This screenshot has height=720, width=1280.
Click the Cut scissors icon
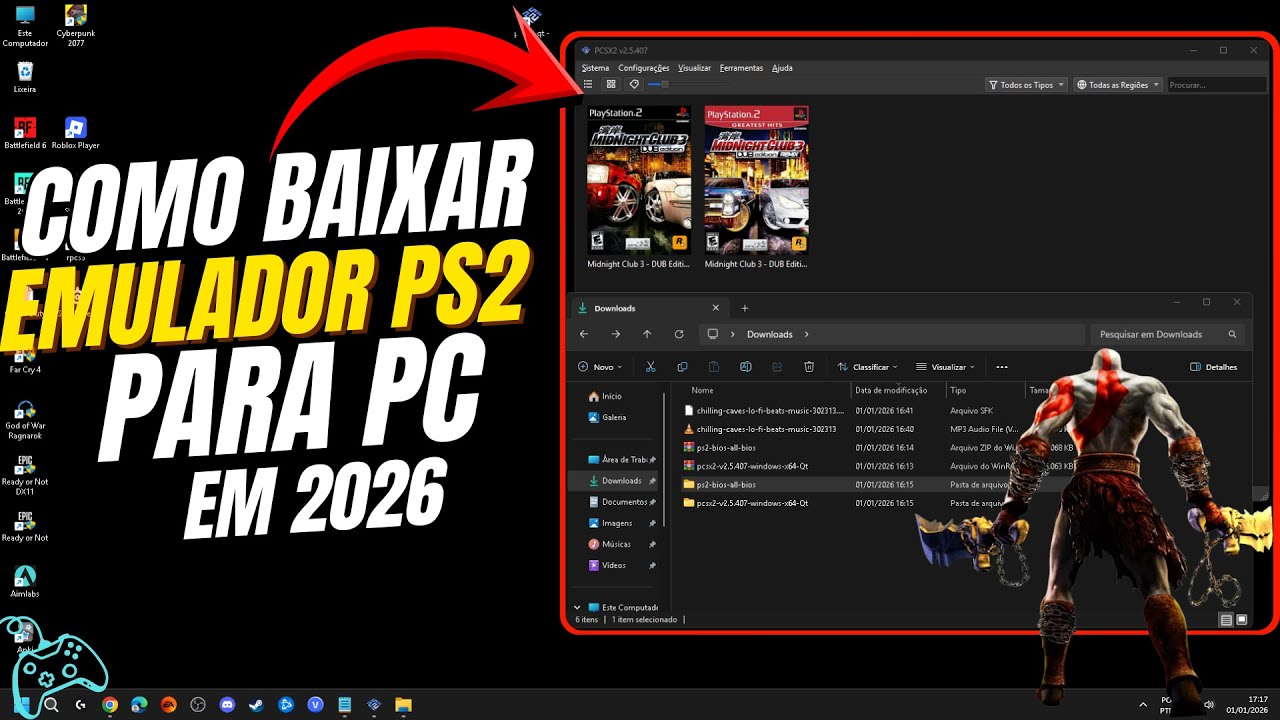click(x=651, y=367)
